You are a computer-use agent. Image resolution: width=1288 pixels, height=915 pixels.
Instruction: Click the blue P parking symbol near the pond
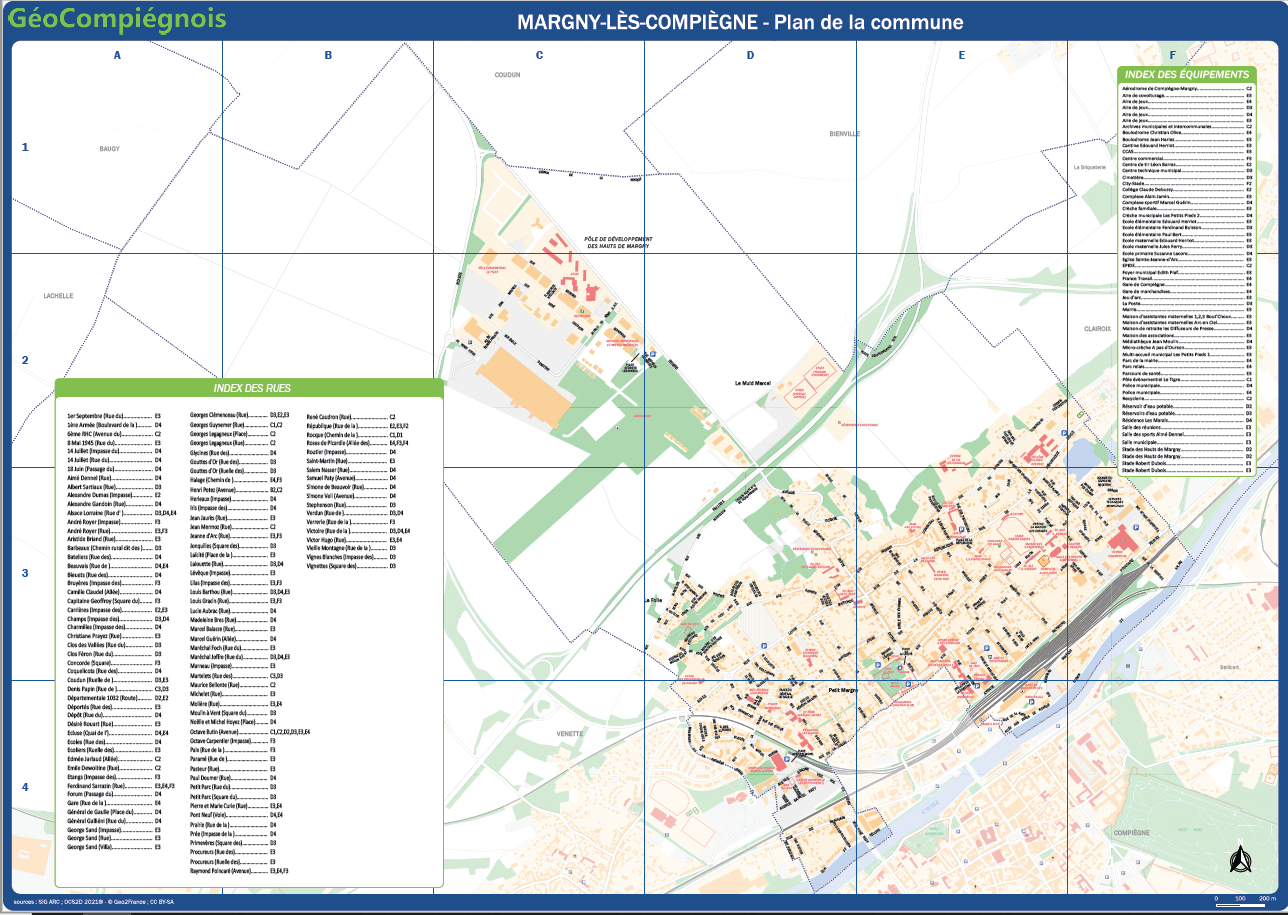point(1063,435)
